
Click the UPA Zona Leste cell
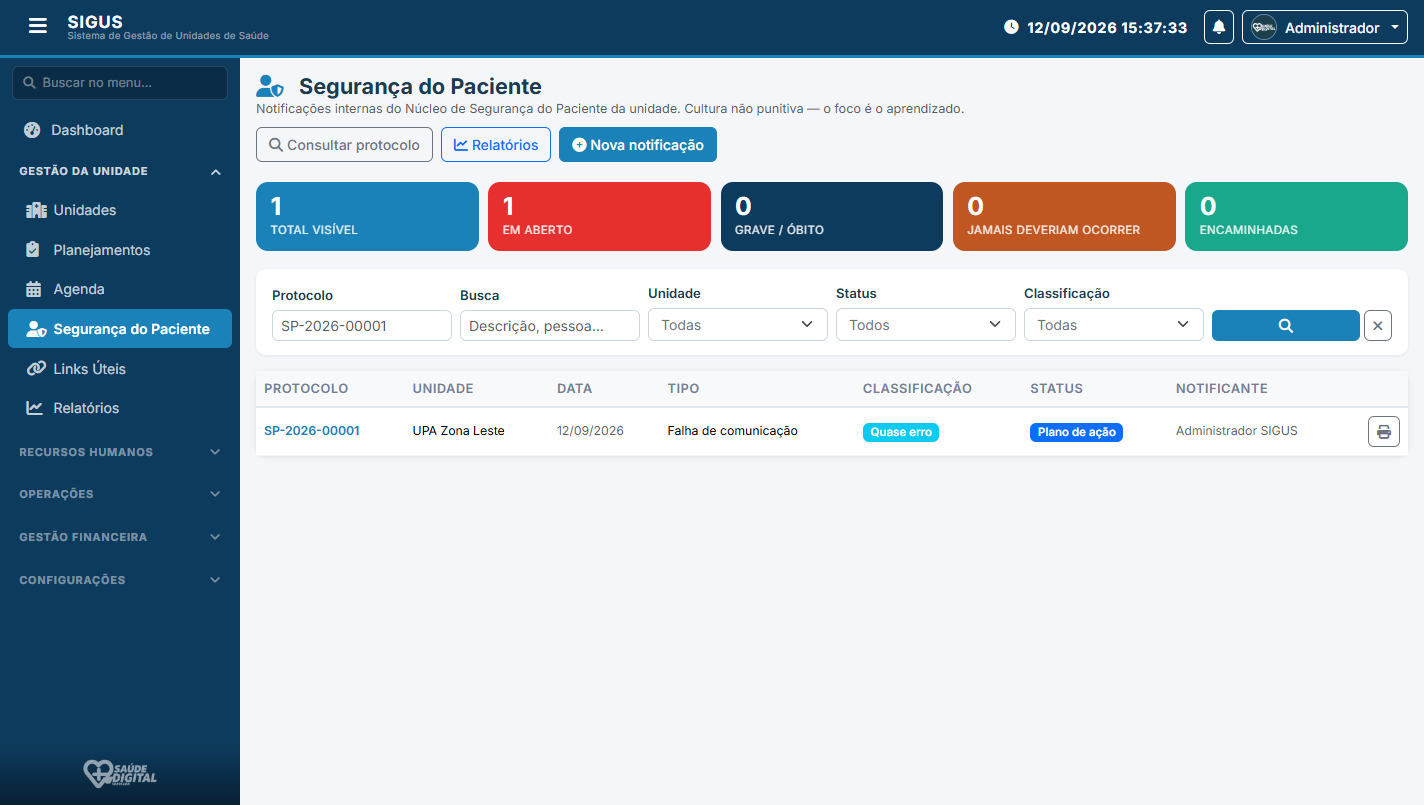tap(458, 431)
